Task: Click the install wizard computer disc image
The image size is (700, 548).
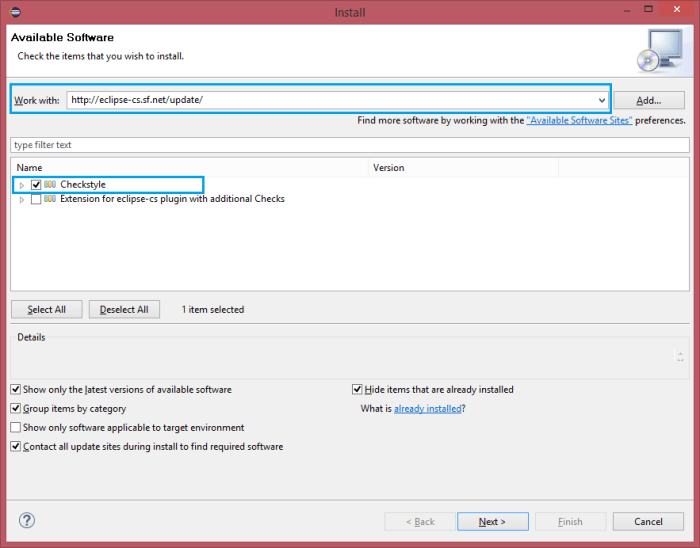Action: (x=660, y=50)
